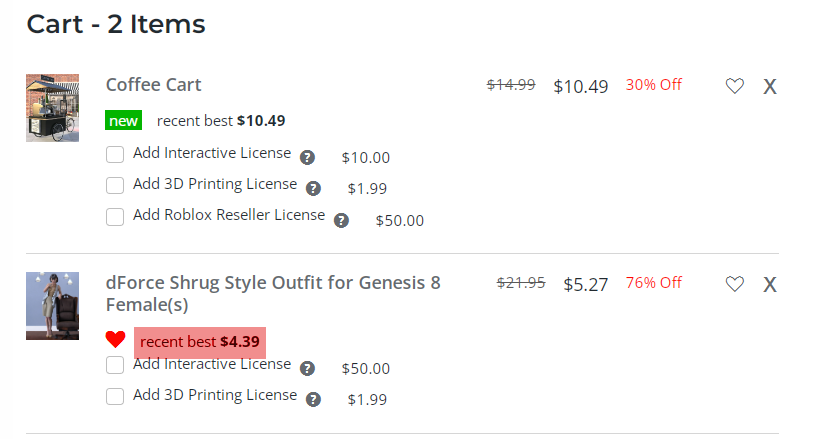Click the dForce Shrug Outfit thumbnail image
The width and height of the screenshot is (819, 439).
(52, 305)
